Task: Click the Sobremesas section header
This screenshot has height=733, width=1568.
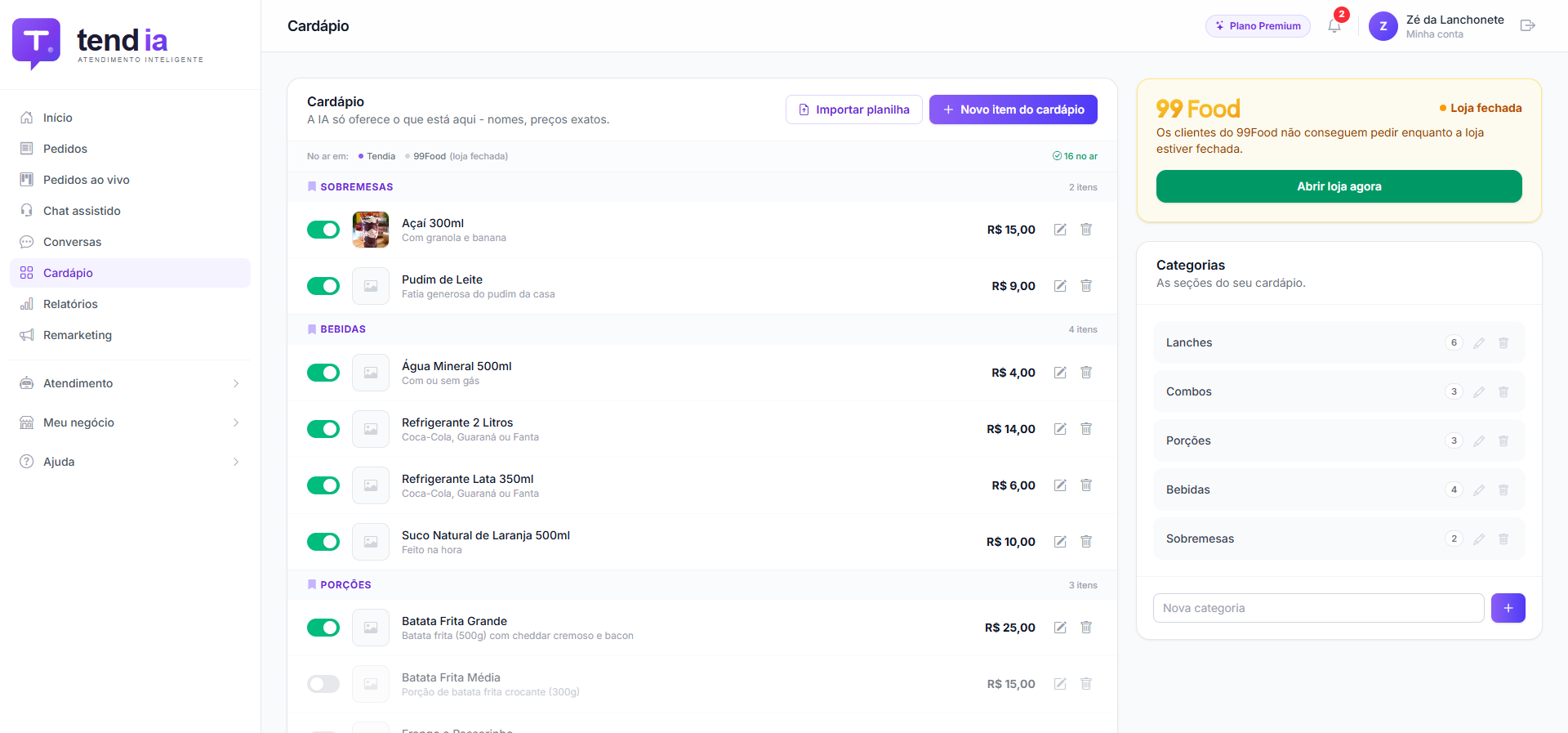Action: [x=702, y=187]
